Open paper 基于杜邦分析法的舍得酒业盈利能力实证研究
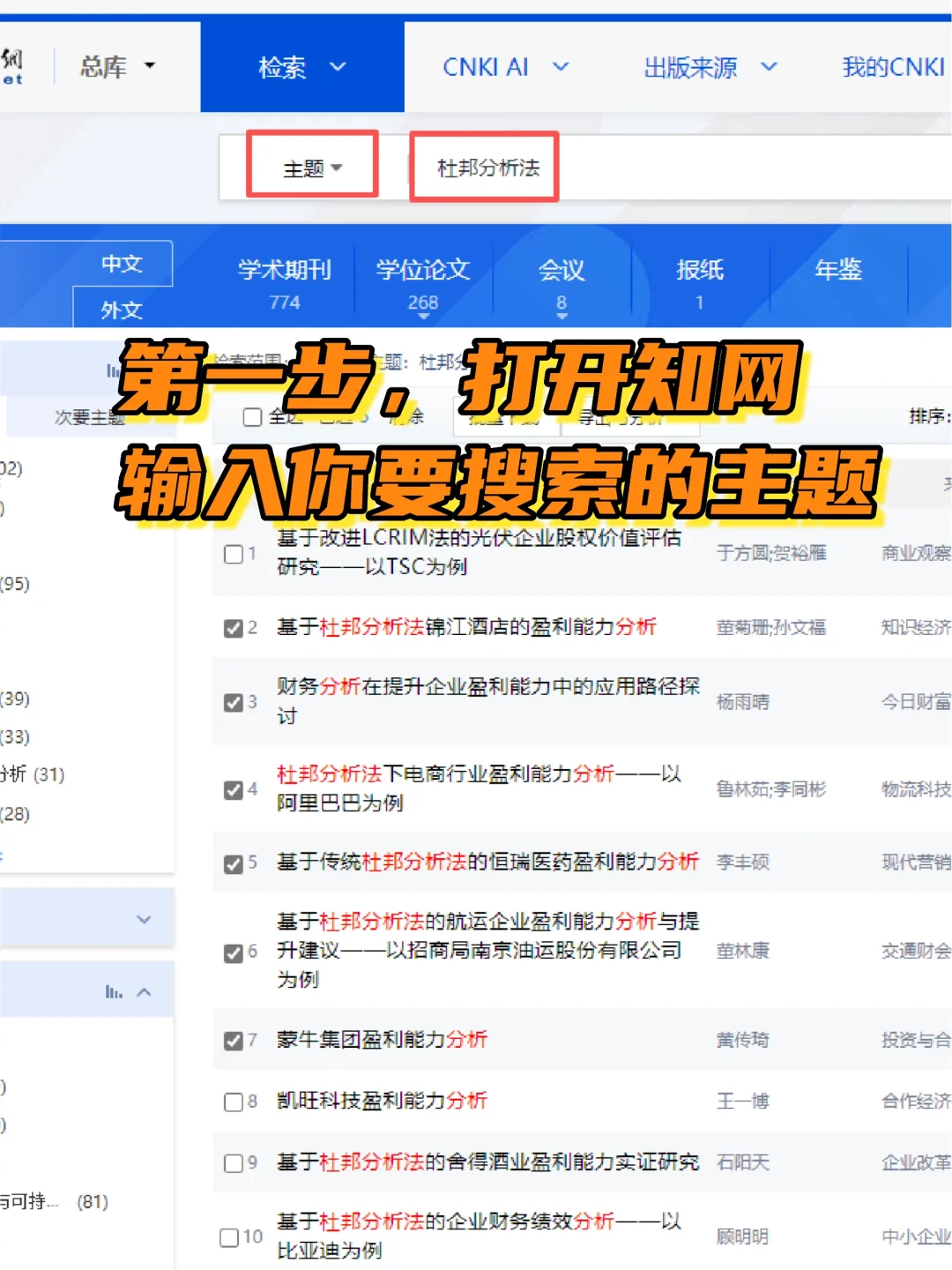The height and width of the screenshot is (1270, 952). click(487, 1162)
